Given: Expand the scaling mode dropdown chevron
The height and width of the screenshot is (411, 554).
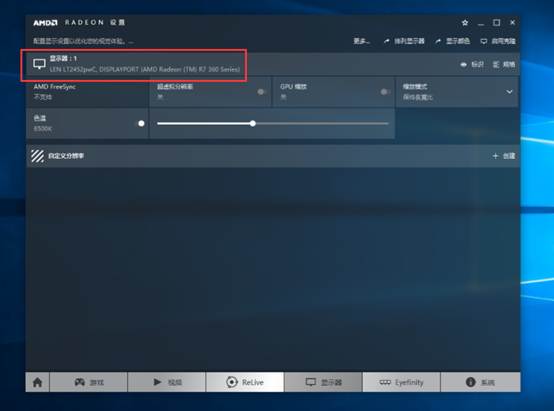Looking at the screenshot, I should click(x=509, y=92).
